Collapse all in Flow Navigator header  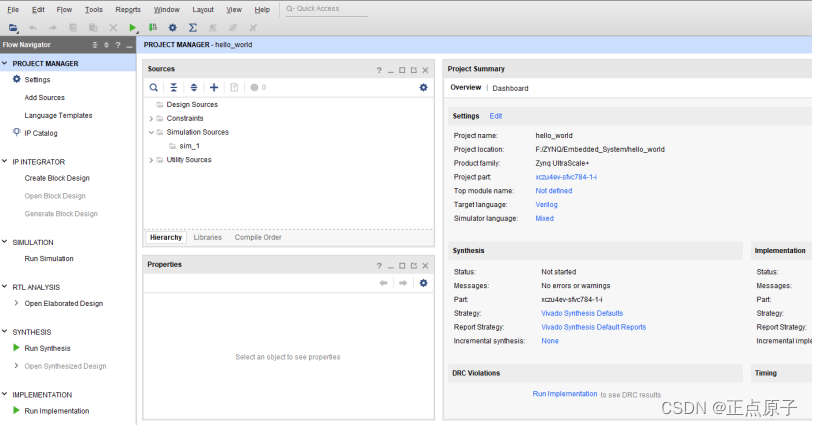point(94,45)
